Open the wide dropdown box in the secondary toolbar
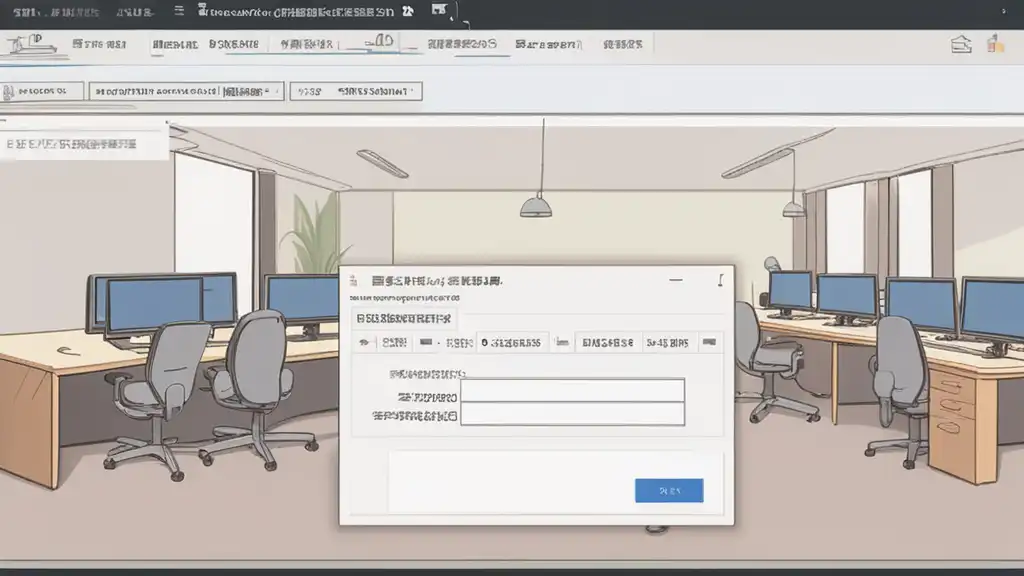 [186, 91]
